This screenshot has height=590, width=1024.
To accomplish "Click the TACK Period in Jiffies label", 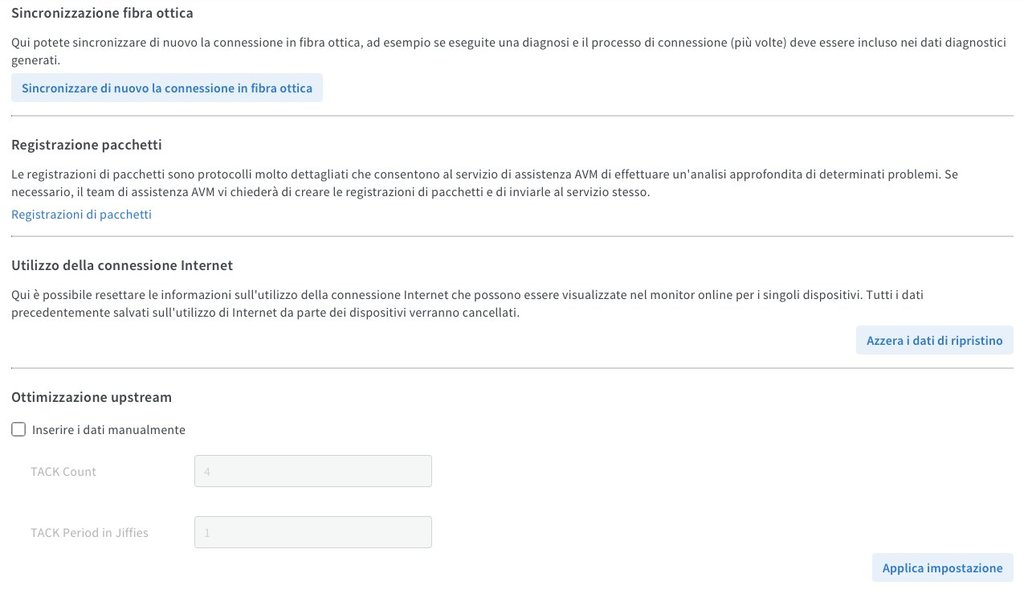I will pos(89,533).
